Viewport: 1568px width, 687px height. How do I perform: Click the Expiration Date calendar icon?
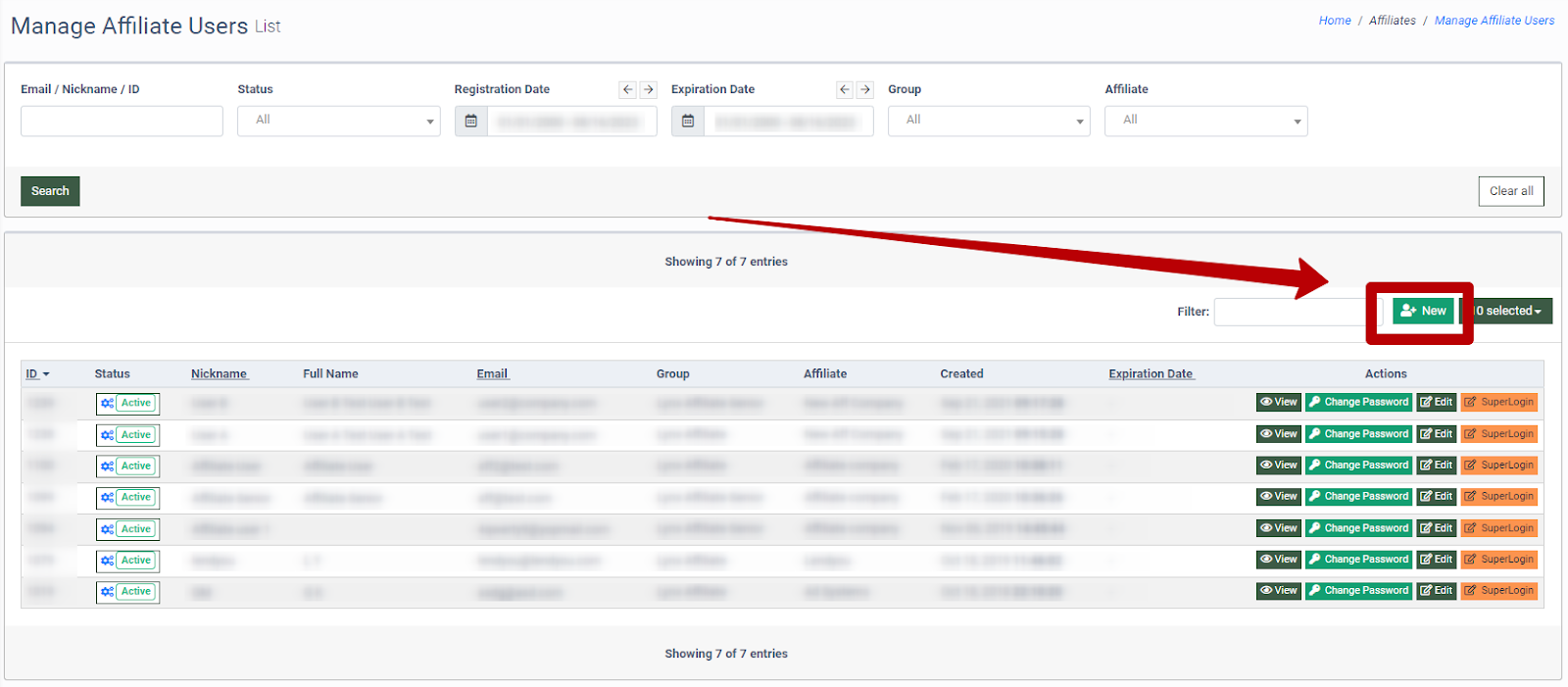(x=688, y=122)
